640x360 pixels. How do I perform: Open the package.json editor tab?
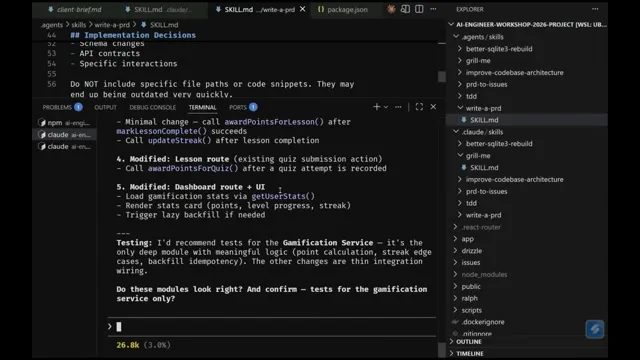[343, 9]
